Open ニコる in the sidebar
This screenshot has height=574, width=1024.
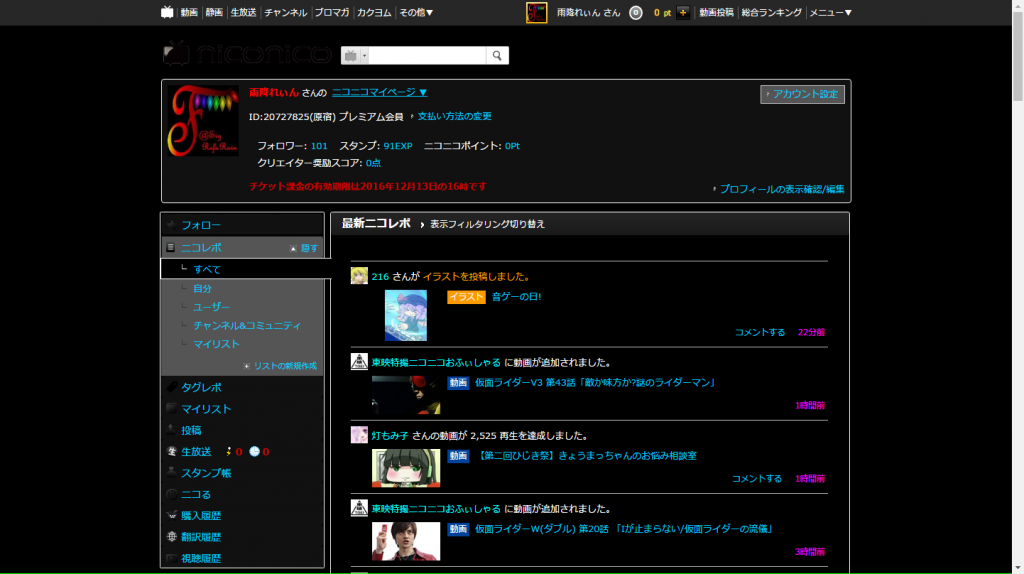point(196,494)
